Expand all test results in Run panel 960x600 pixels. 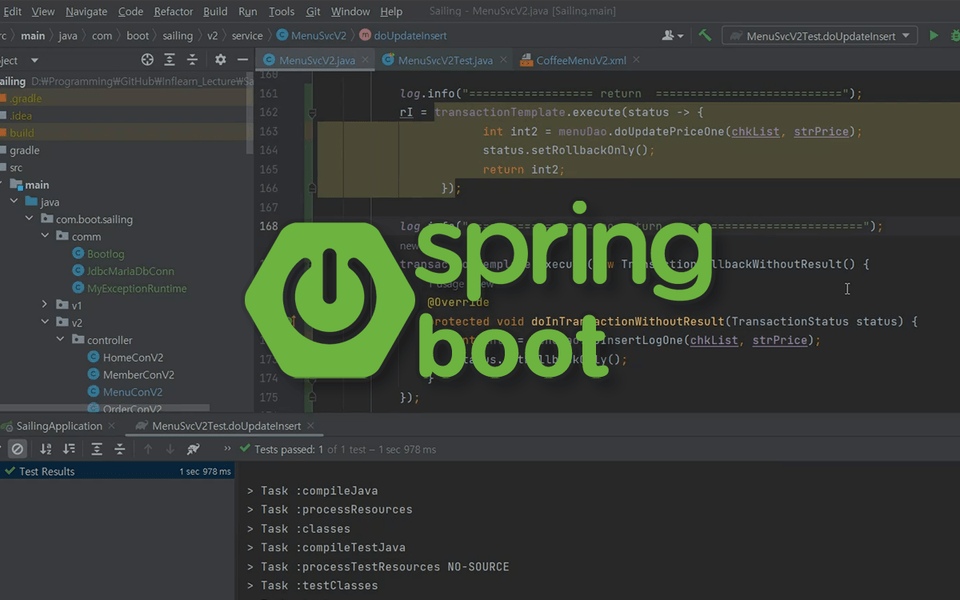click(x=97, y=449)
